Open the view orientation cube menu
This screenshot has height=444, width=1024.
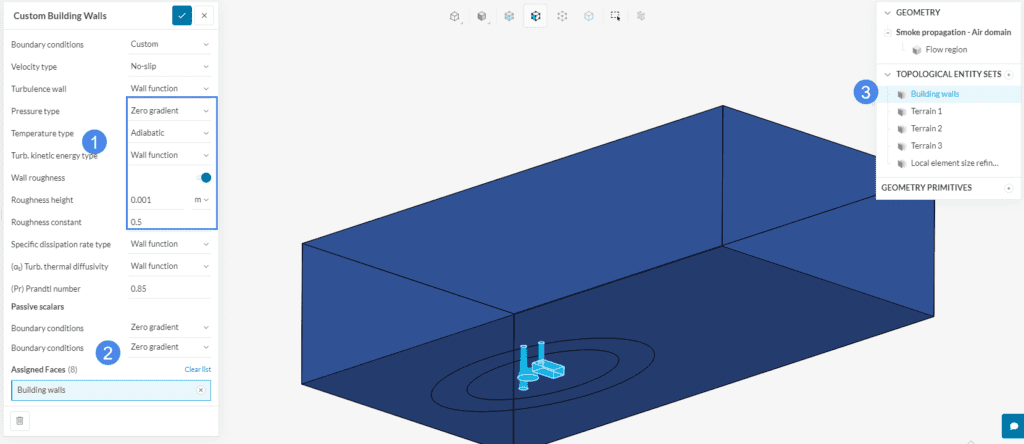455,16
